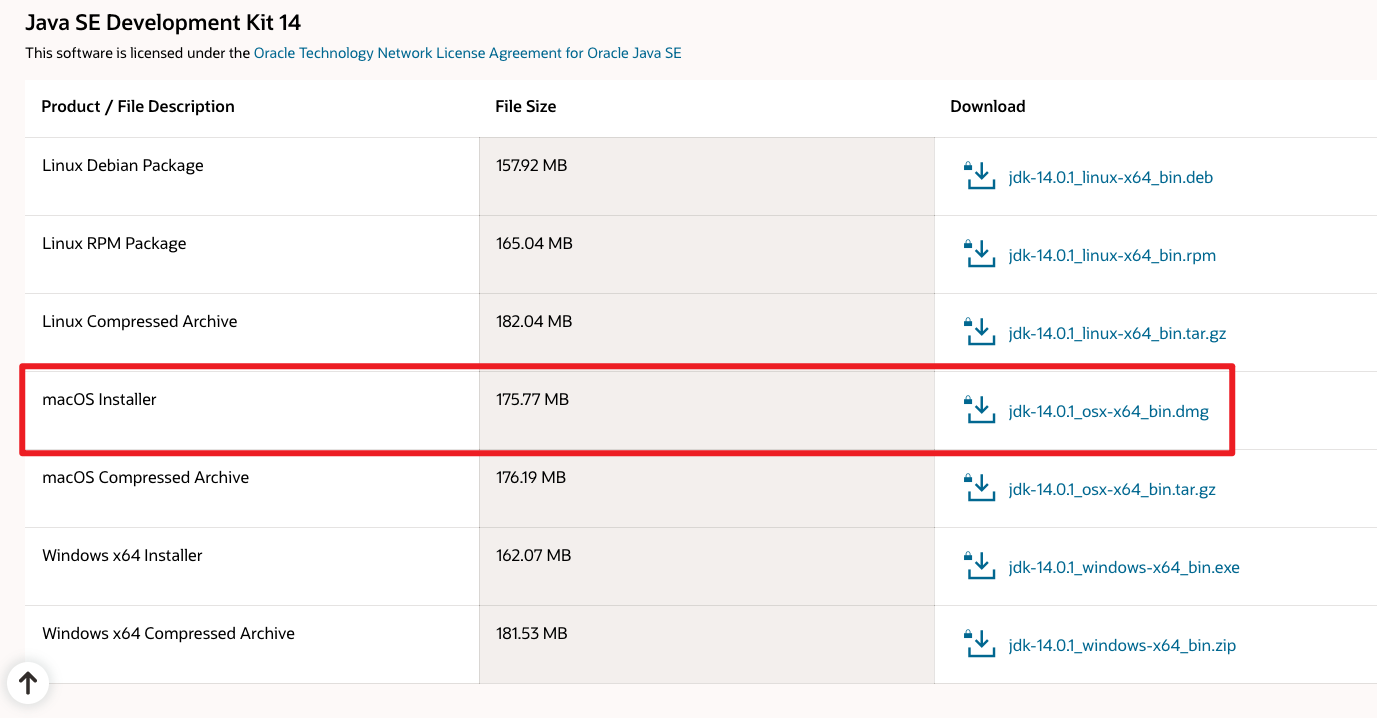Select the Windows x64 Installer row label

122,555
